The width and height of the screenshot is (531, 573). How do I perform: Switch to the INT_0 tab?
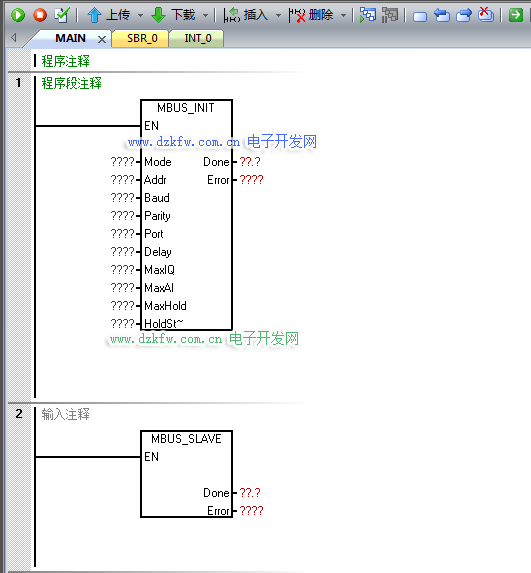[x=198, y=38]
